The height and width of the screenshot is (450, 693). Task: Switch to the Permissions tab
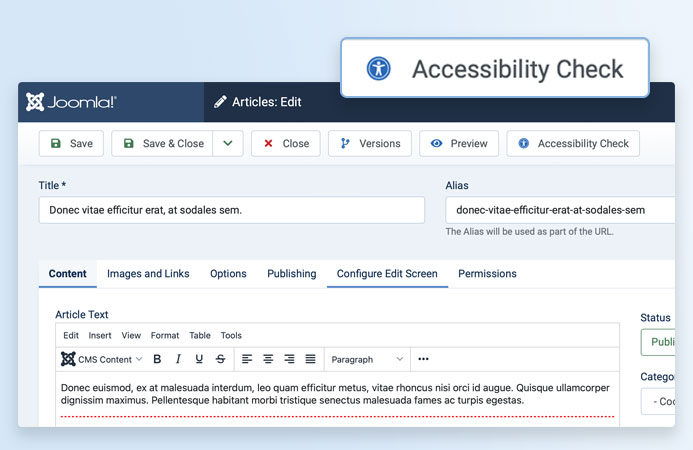coord(487,274)
